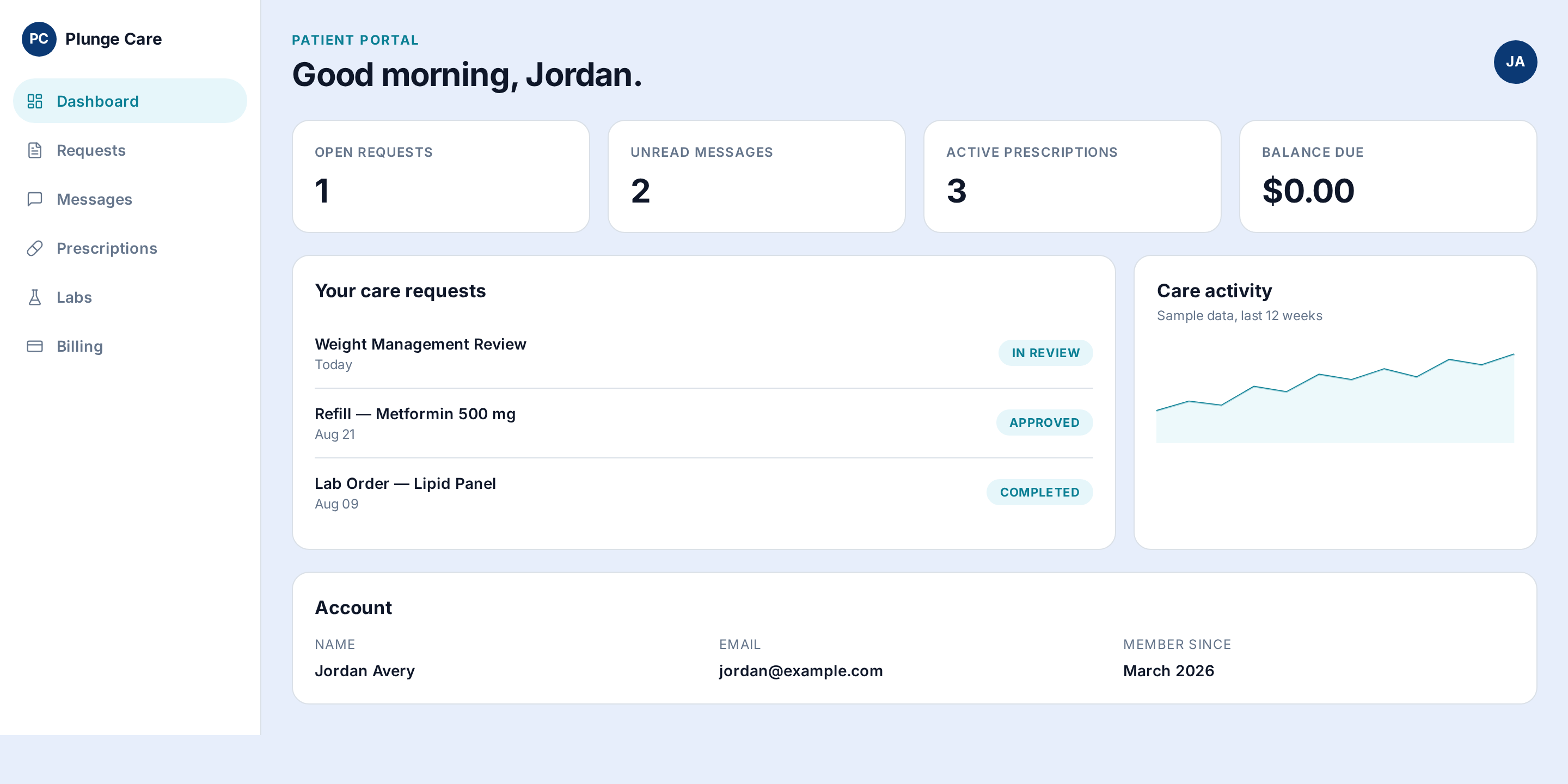Screen dimensions: 1568x784
Task: Click the PATIENT PORTAL label
Action: 355,40
